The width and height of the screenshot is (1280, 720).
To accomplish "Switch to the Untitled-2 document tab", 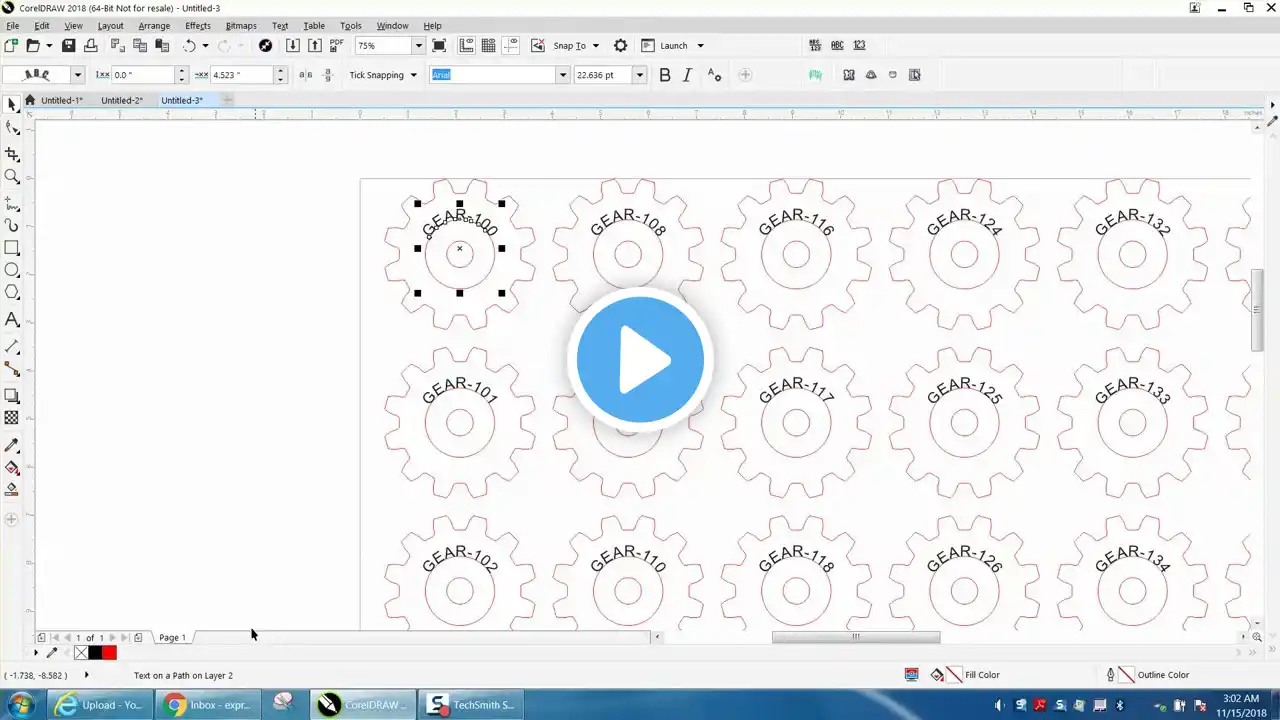I will (x=121, y=100).
